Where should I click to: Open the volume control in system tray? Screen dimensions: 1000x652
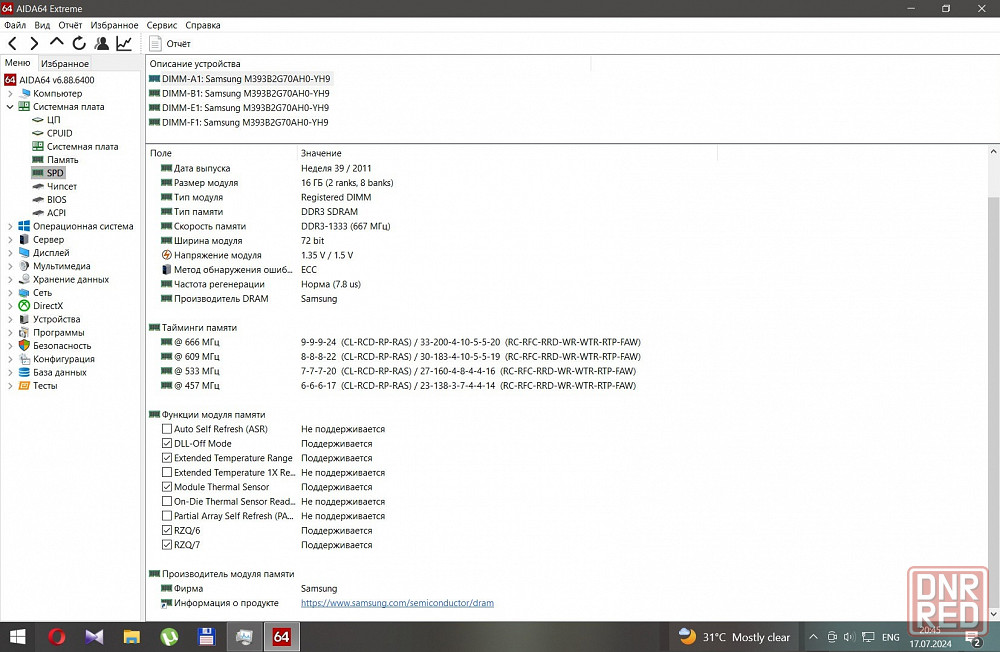(849, 637)
